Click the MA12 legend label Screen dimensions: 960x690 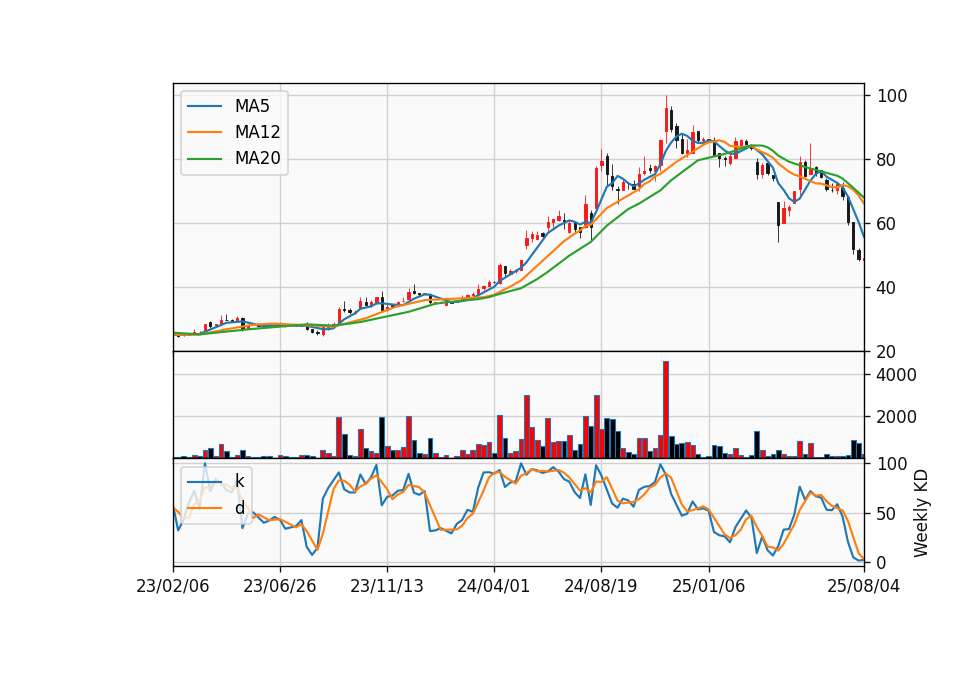pos(257,132)
